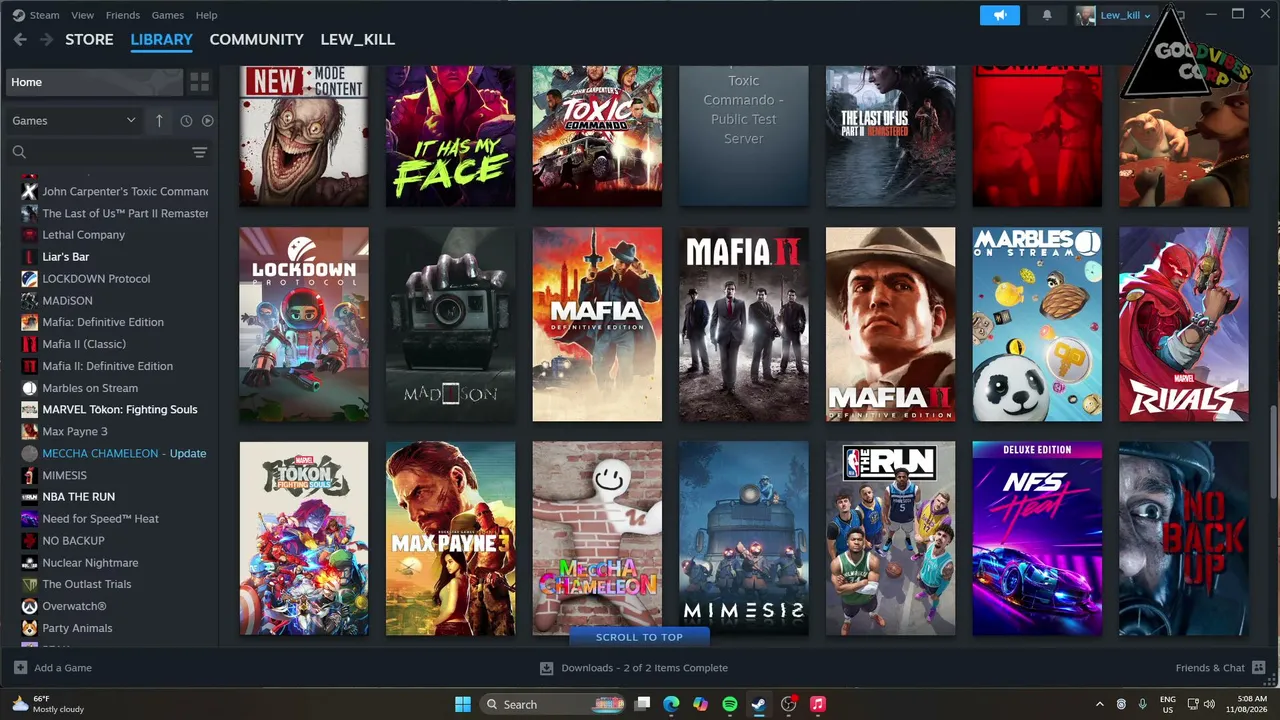This screenshot has width=1280, height=720.
Task: Click the Home button in sidebar
Action: click(95, 82)
